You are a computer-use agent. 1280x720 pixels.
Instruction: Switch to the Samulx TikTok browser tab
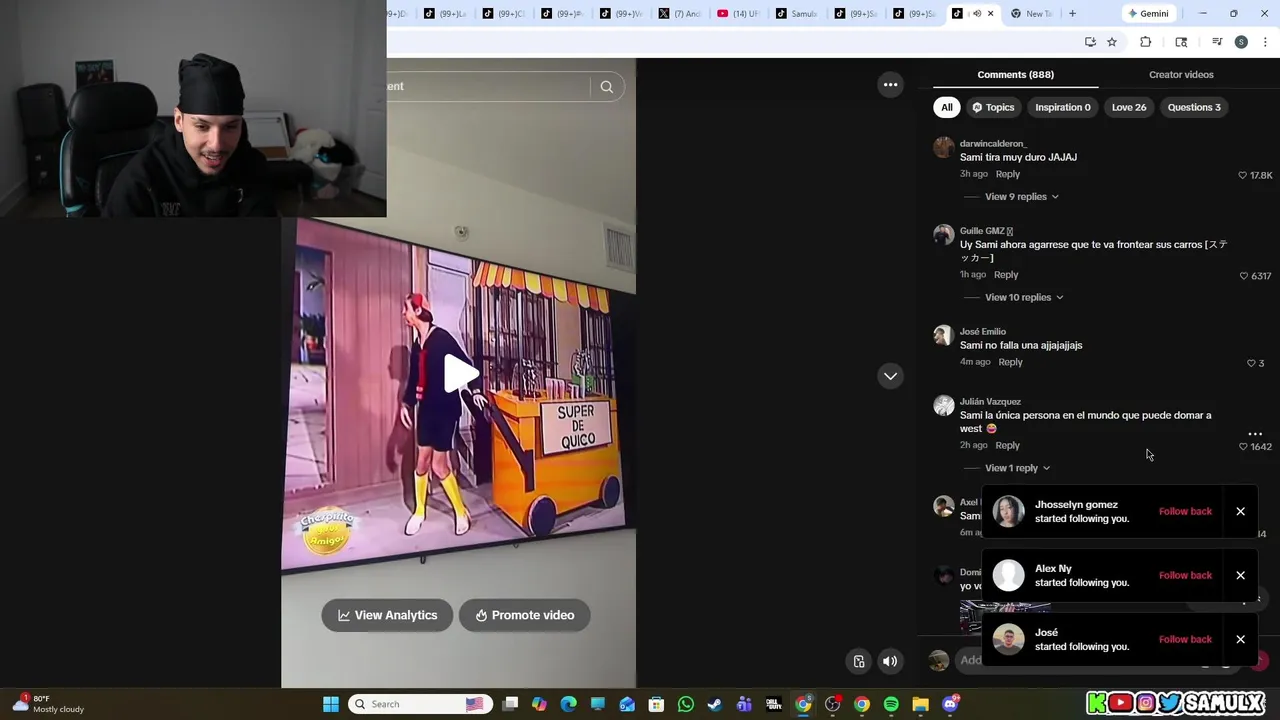pyautogui.click(x=797, y=14)
